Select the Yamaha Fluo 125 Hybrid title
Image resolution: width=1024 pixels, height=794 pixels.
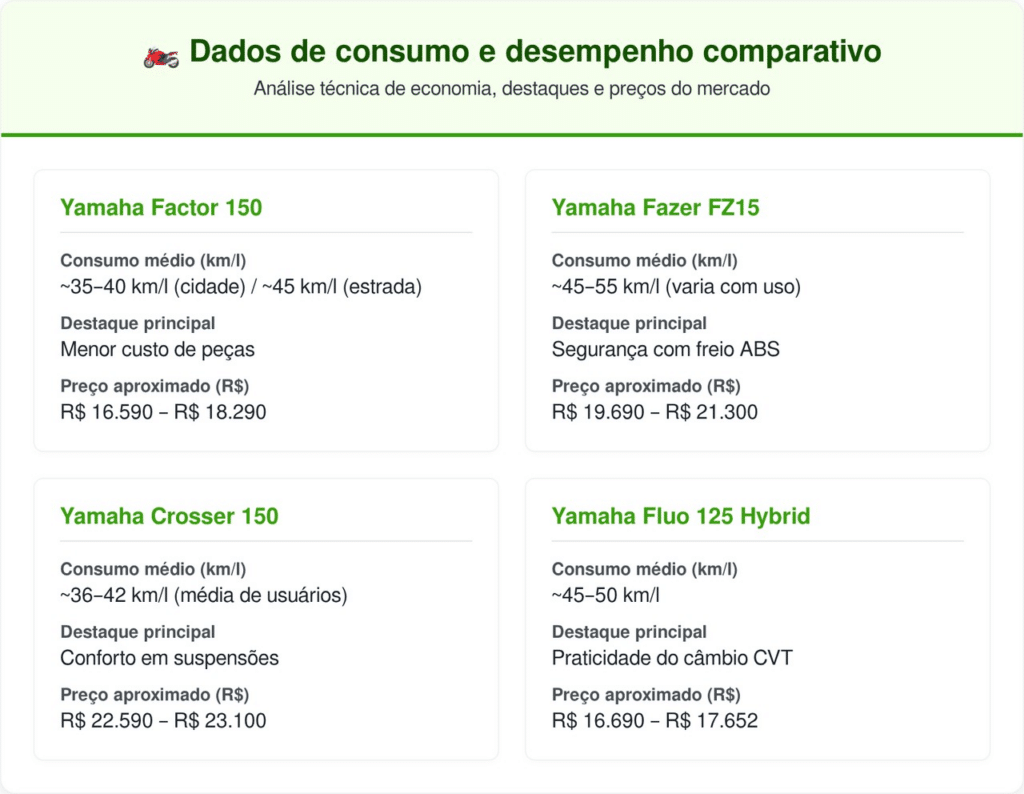click(680, 516)
